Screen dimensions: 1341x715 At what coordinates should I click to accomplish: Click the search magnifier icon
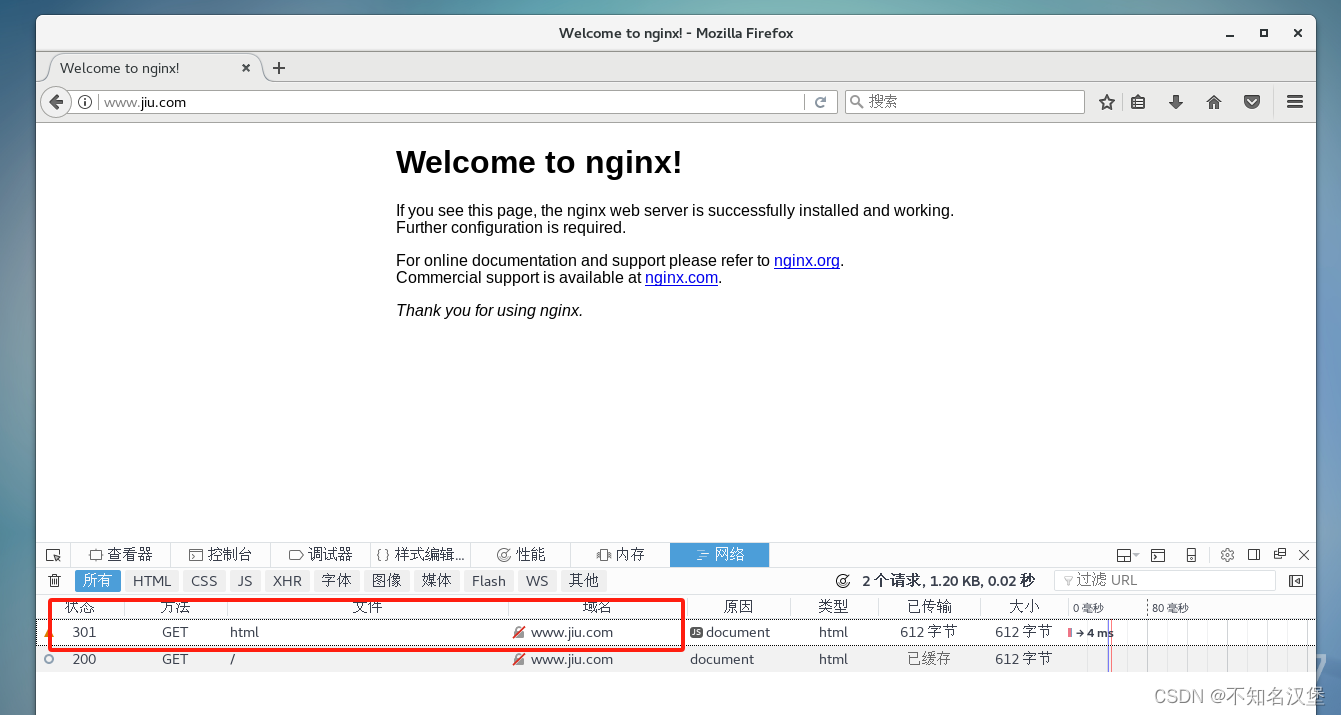coord(856,102)
